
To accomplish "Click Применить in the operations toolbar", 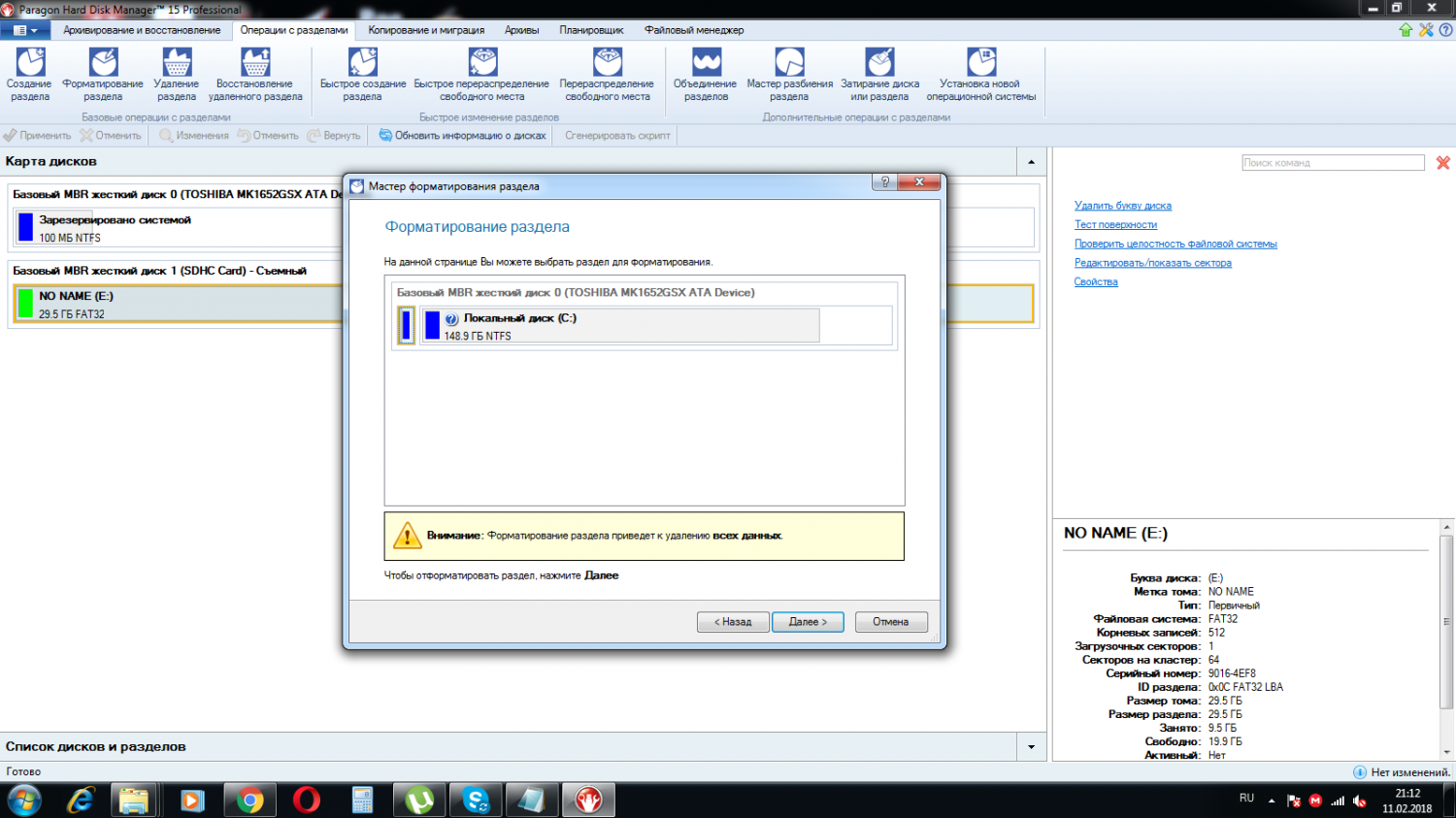I will point(38,136).
